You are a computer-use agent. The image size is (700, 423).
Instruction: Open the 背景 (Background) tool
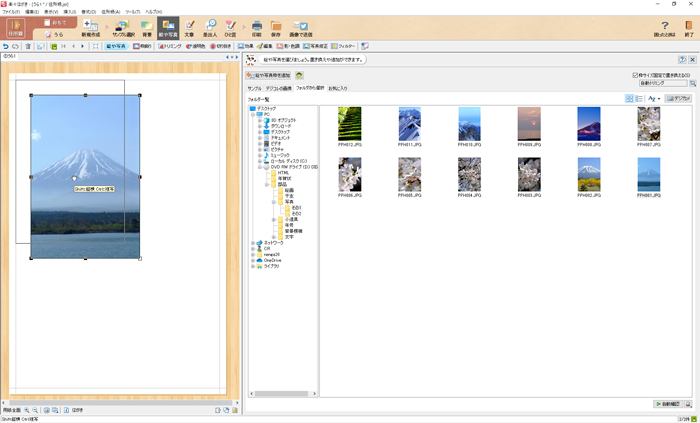[x=146, y=28]
